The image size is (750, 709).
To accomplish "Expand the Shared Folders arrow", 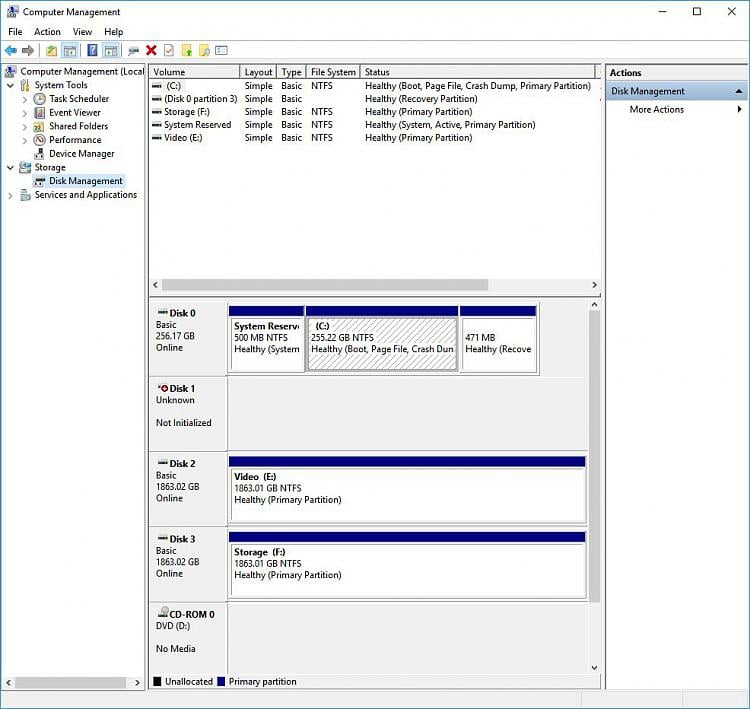I will pyautogui.click(x=25, y=127).
